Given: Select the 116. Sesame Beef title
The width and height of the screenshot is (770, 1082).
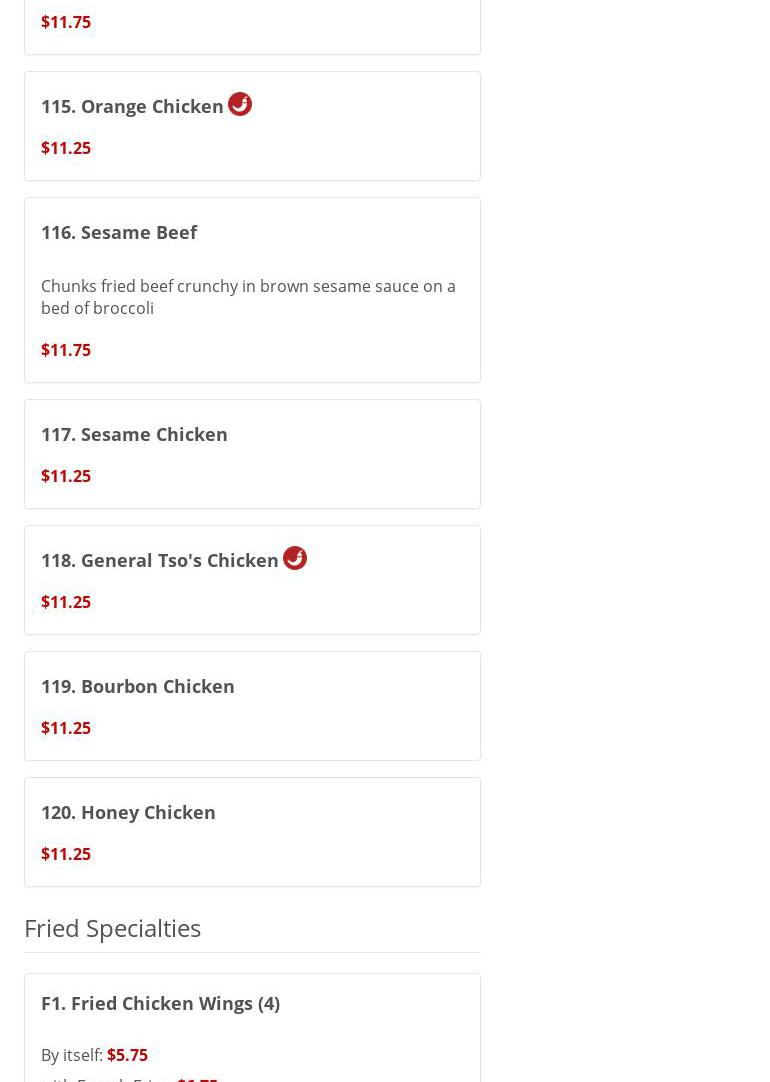Looking at the screenshot, I should 119,232.
